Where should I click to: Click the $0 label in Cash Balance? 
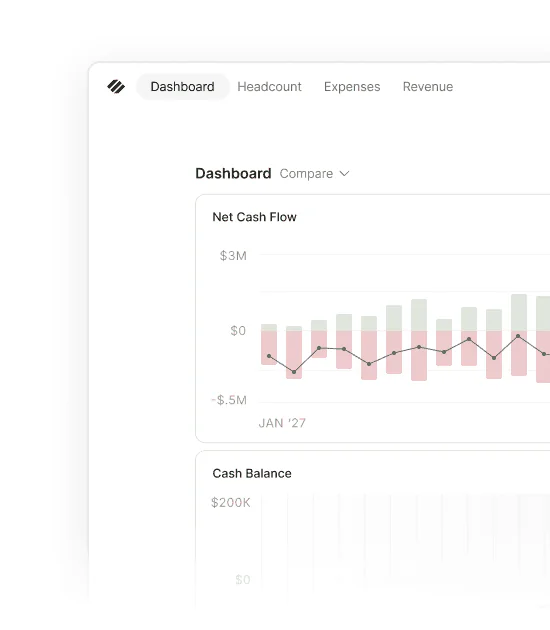[x=243, y=580]
